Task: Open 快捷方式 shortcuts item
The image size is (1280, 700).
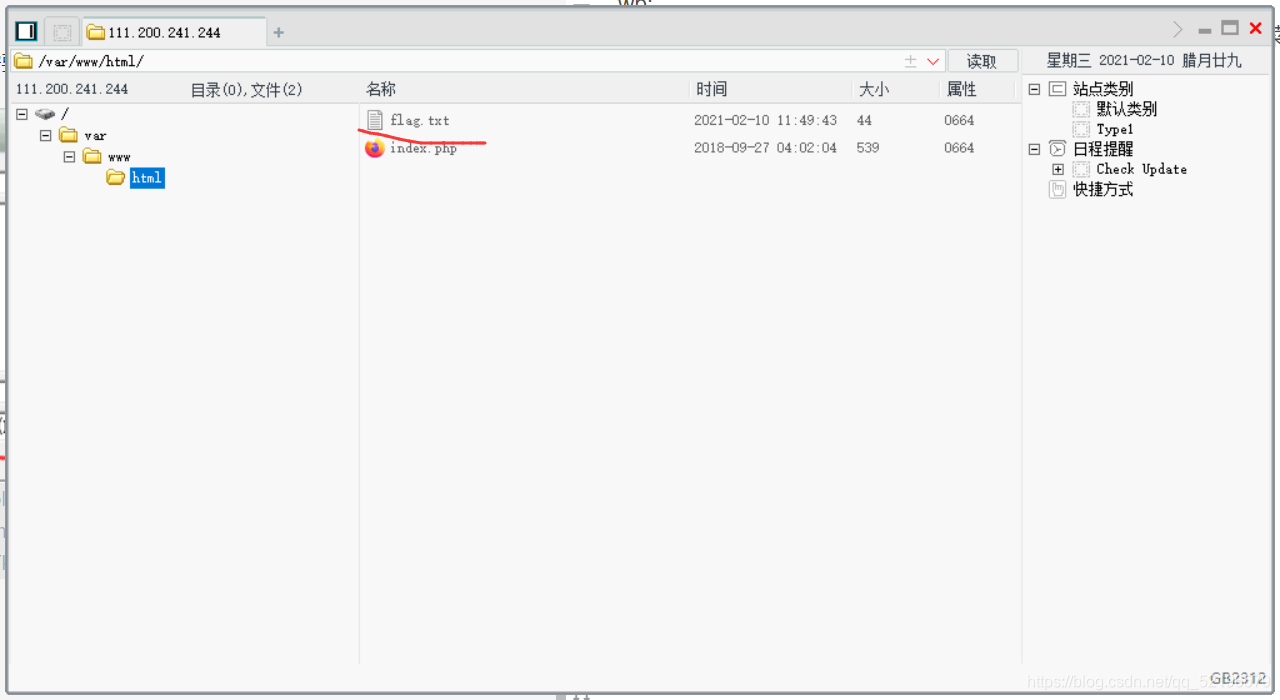Action: 1103,189
